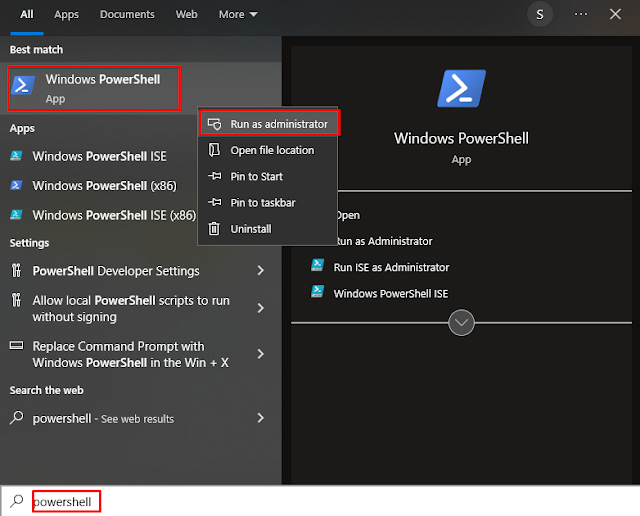Open Windows PowerShell (x86) from Apps list

point(102,186)
